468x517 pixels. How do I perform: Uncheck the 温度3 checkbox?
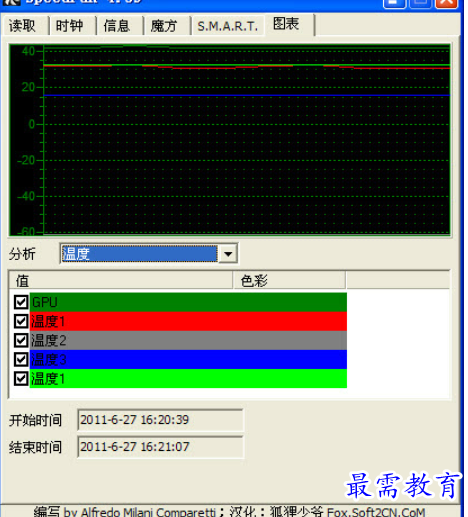coord(21,360)
